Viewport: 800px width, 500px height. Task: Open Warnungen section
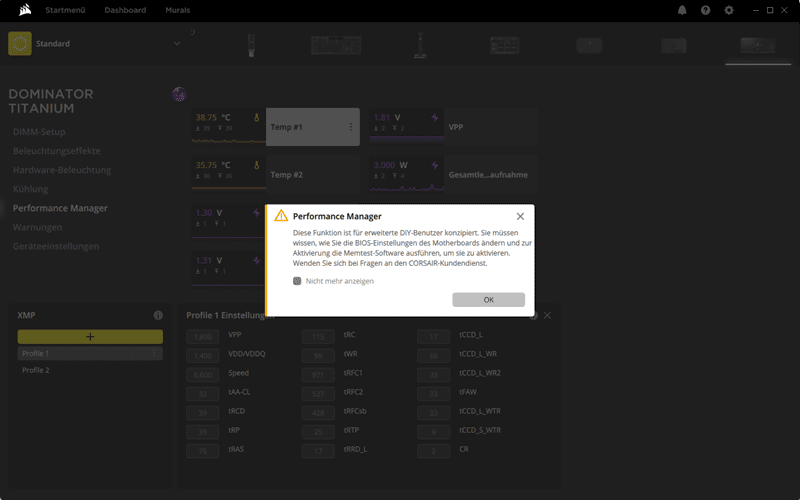click(x=37, y=227)
